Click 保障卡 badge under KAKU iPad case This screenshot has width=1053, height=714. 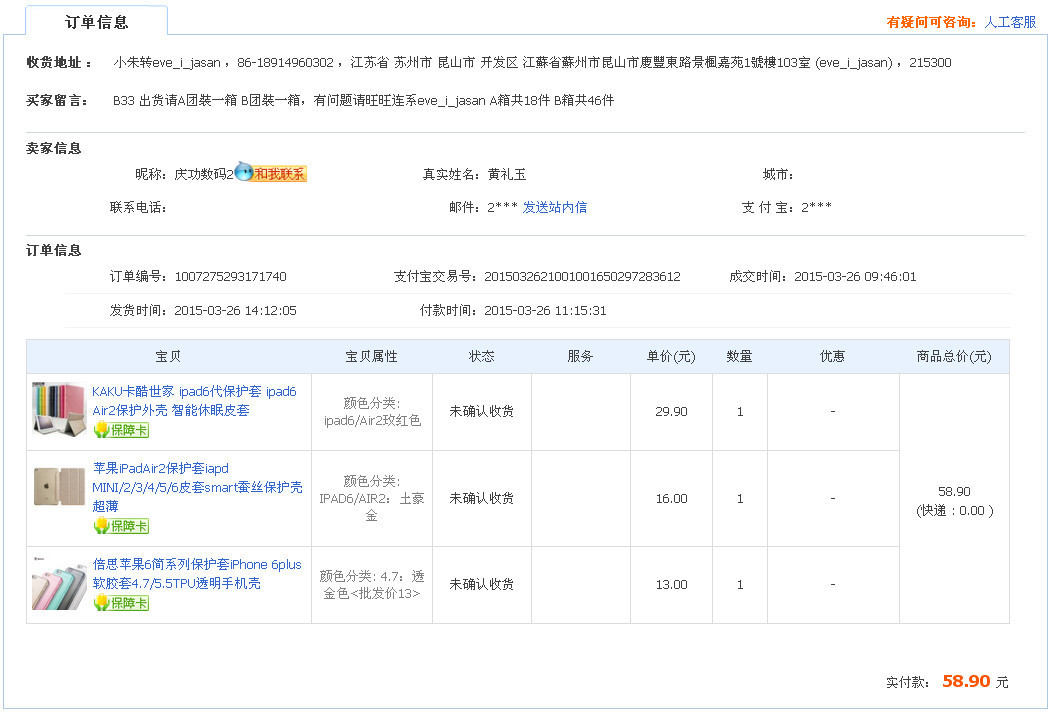click(x=121, y=430)
